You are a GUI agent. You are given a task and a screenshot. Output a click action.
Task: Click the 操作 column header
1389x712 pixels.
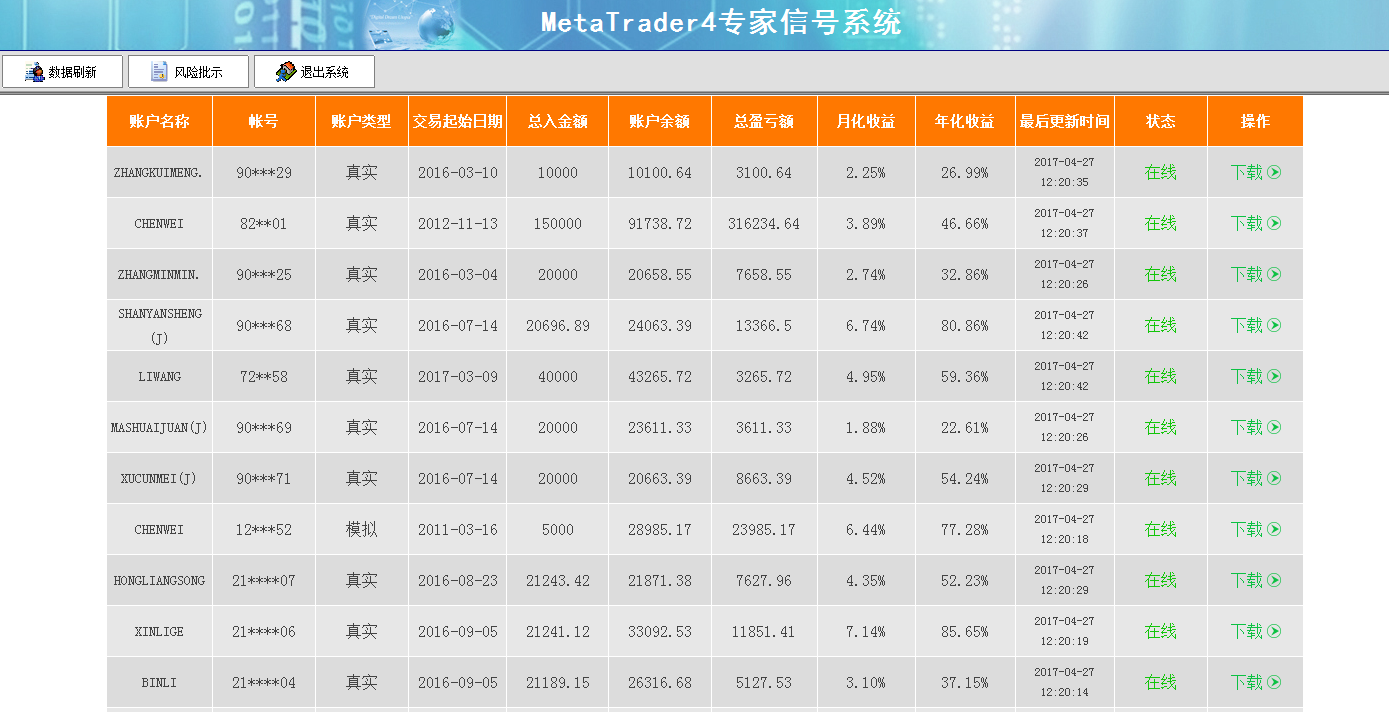(1255, 121)
